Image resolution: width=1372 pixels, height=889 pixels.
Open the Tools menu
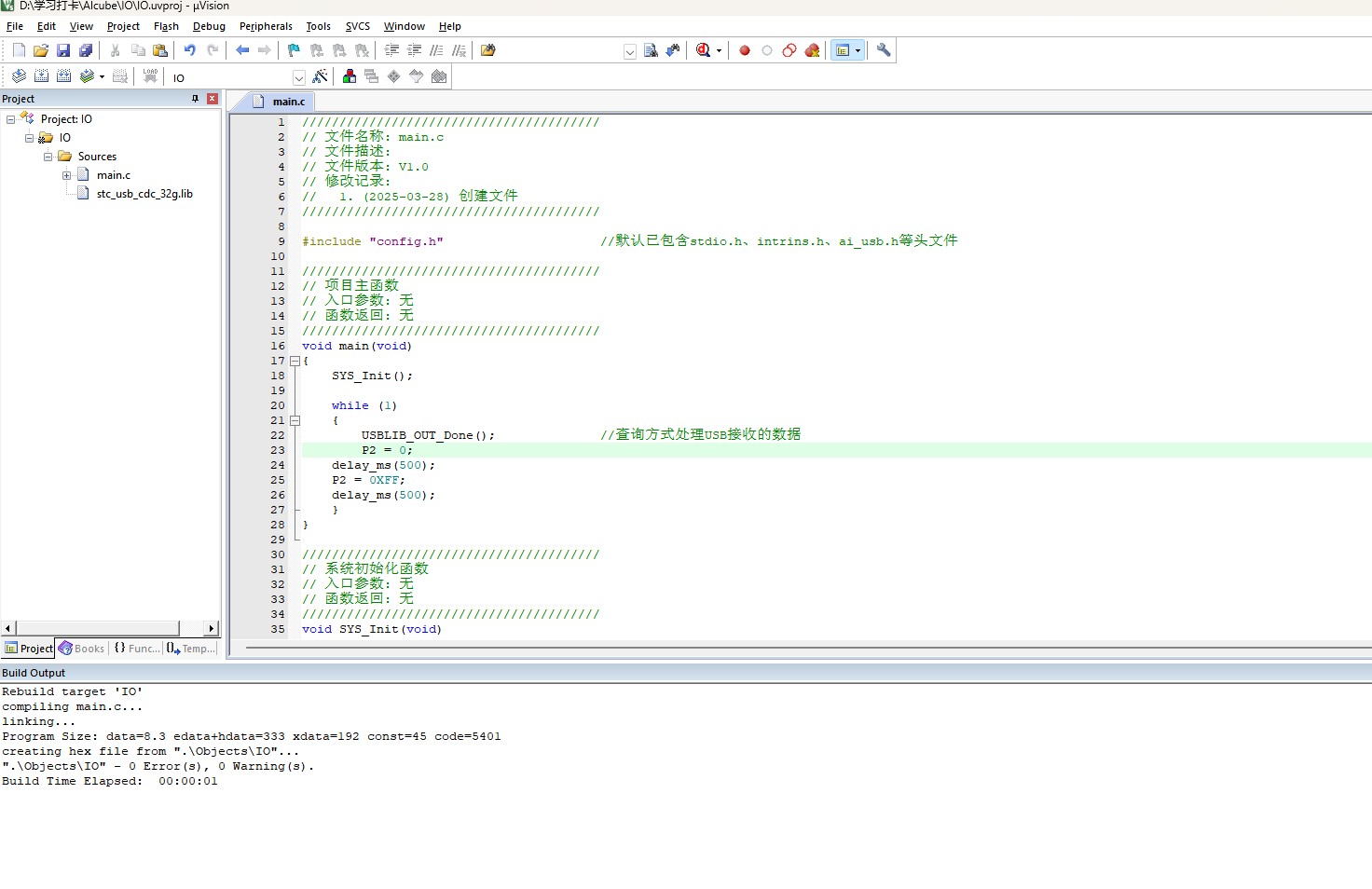click(x=318, y=26)
